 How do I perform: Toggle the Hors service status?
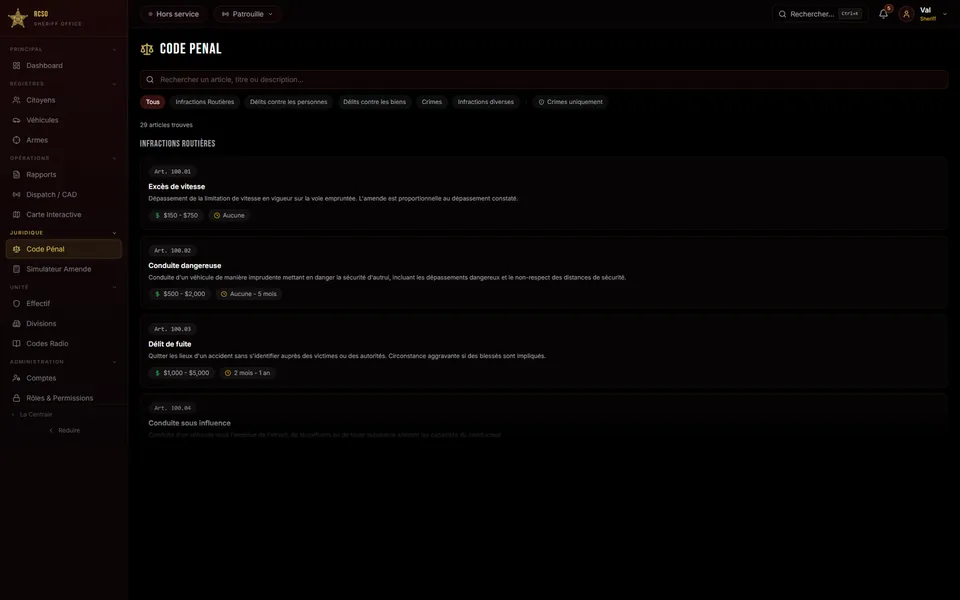coord(173,14)
